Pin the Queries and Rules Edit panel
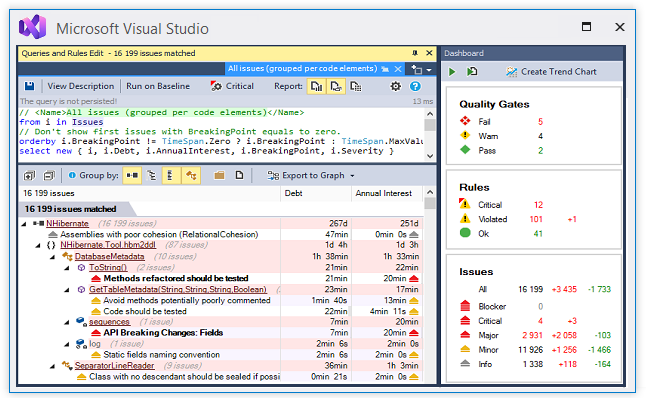 coord(414,53)
